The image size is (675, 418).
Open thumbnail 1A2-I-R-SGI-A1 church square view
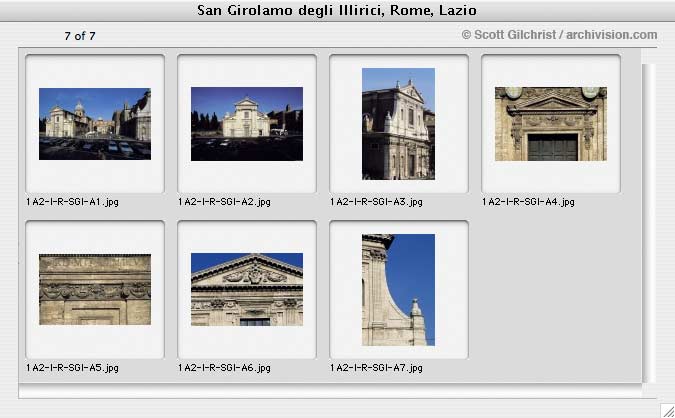pos(95,124)
